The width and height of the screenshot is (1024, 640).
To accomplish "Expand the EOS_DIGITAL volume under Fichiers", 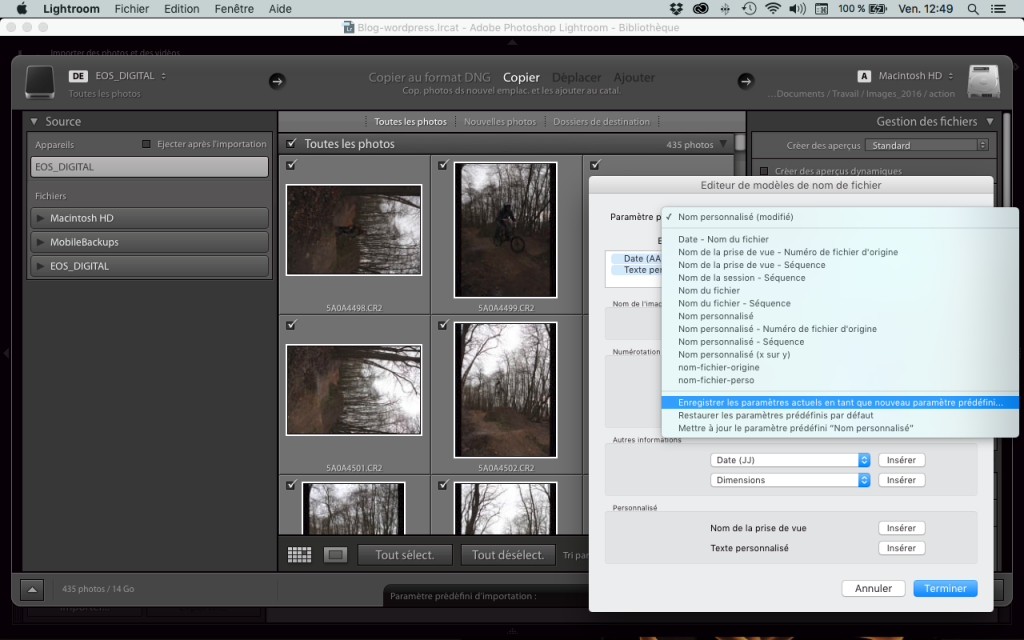I will (40, 266).
